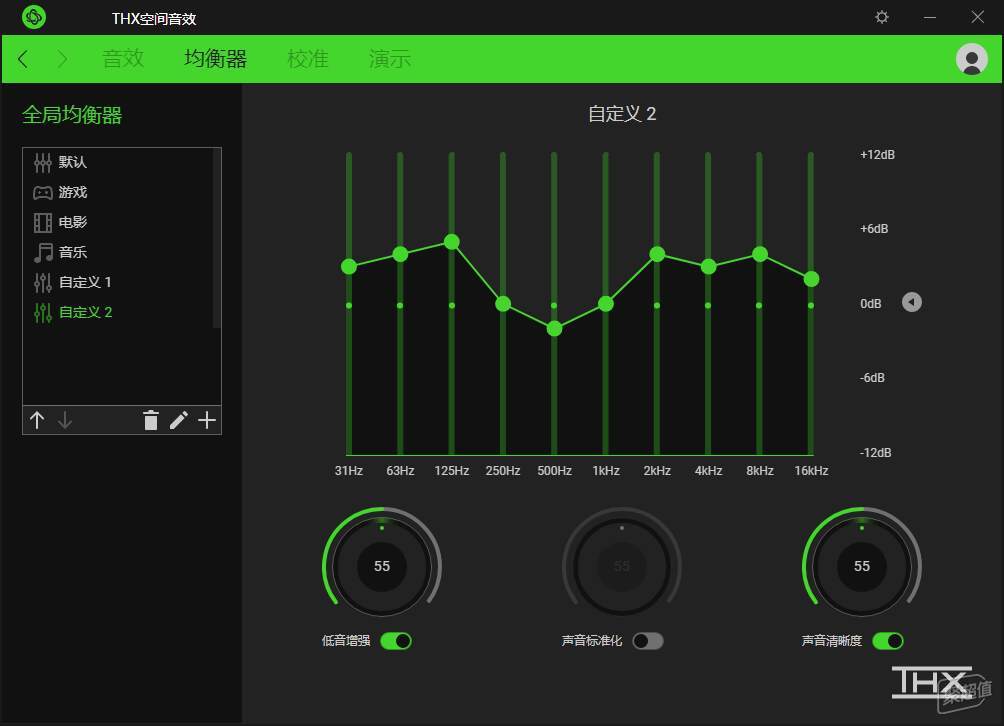Click the 音乐 music note icon
The height and width of the screenshot is (726, 1004).
43,252
